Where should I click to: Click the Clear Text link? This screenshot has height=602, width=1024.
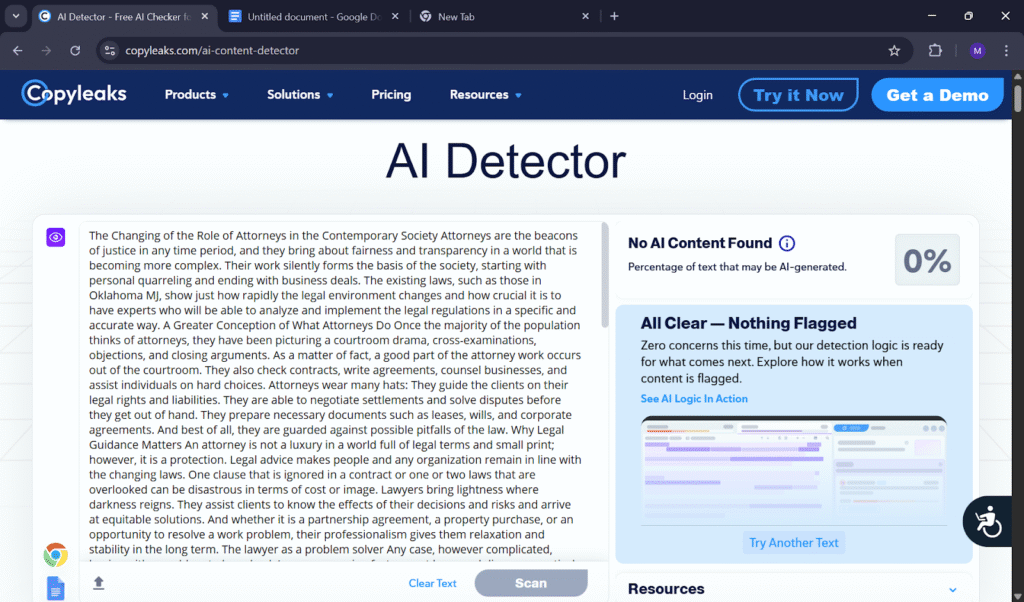click(x=432, y=583)
